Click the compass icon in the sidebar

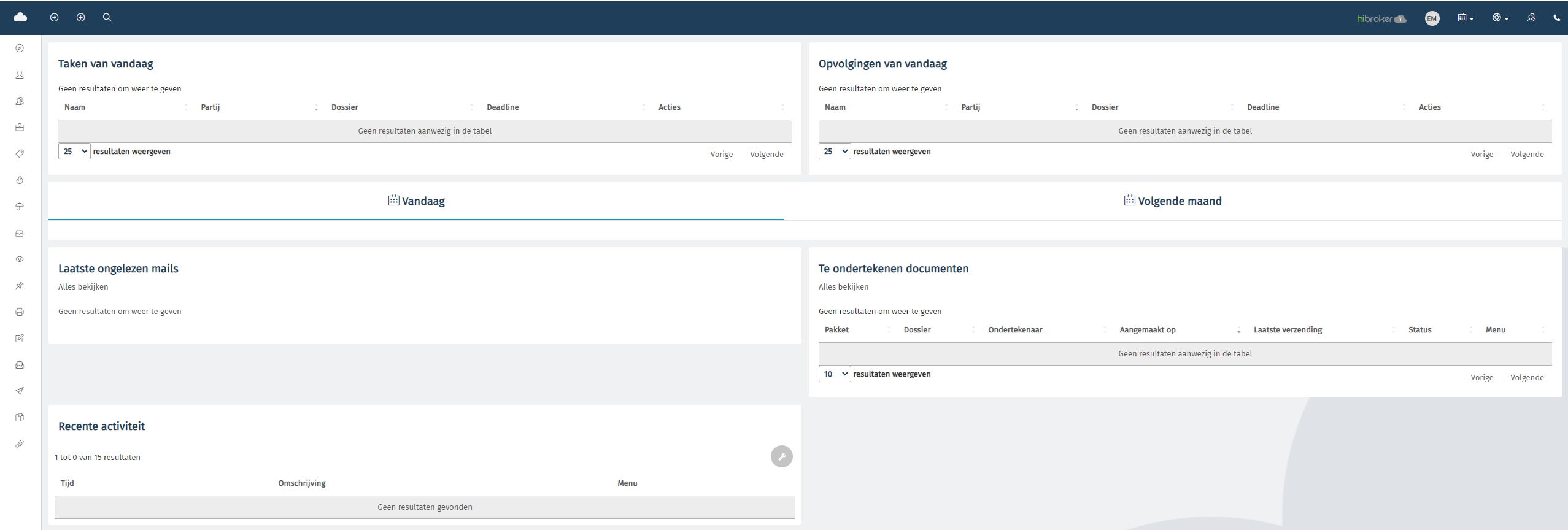tap(20, 48)
